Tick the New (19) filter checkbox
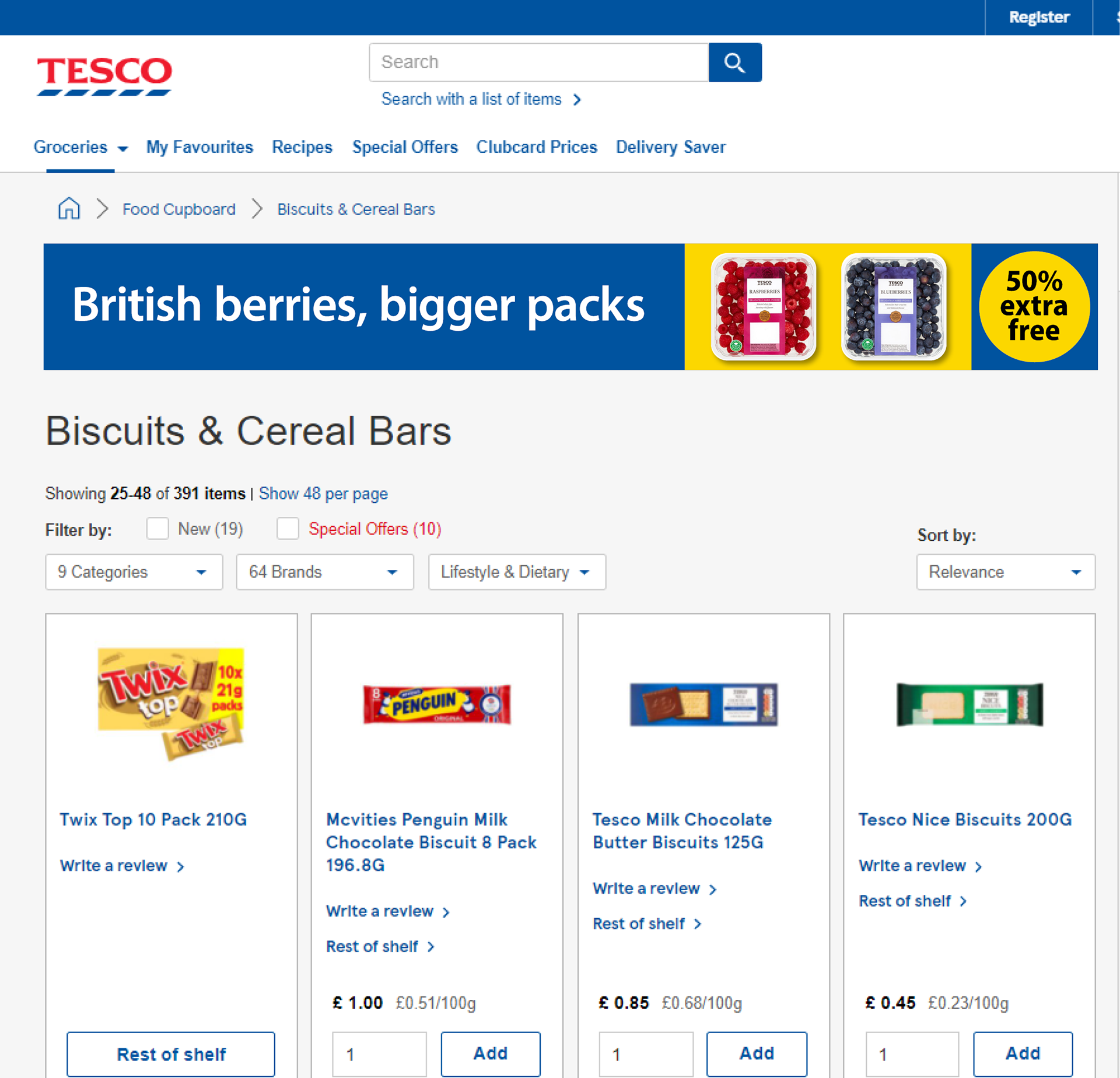The image size is (1120, 1078). (x=157, y=528)
